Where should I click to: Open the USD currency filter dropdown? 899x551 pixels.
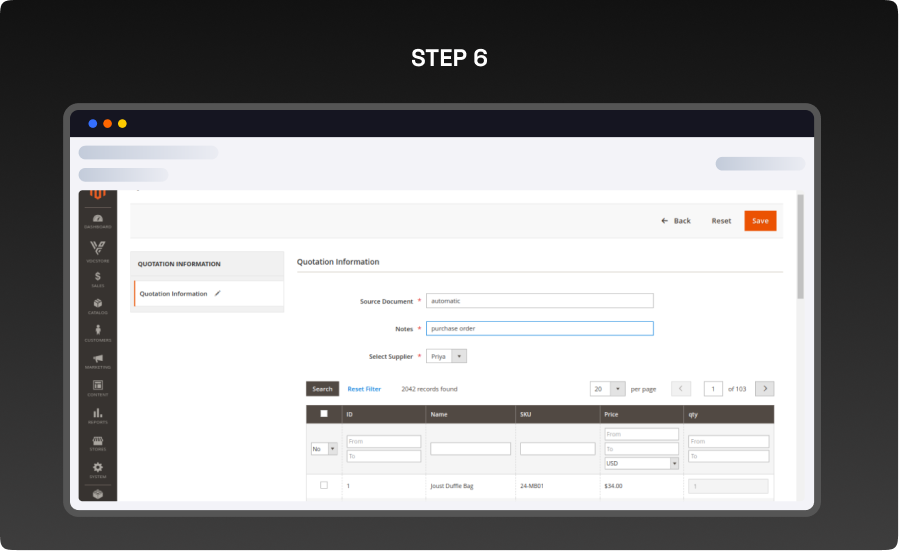click(x=641, y=463)
